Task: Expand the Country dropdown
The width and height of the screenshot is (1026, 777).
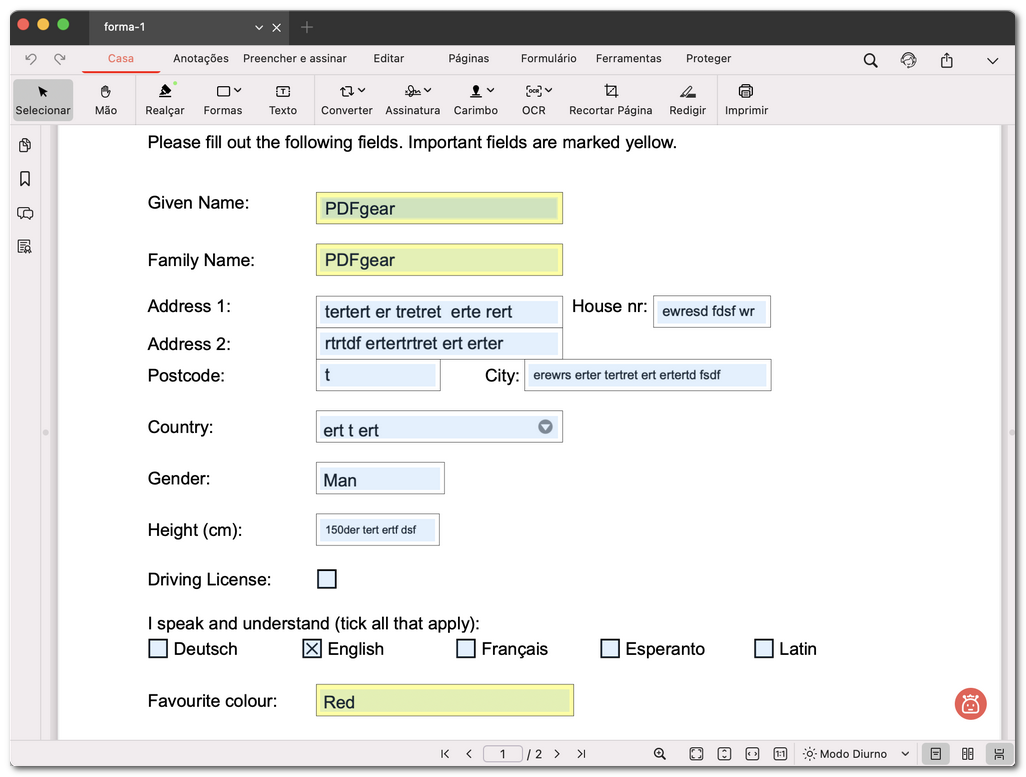Action: coord(545,427)
